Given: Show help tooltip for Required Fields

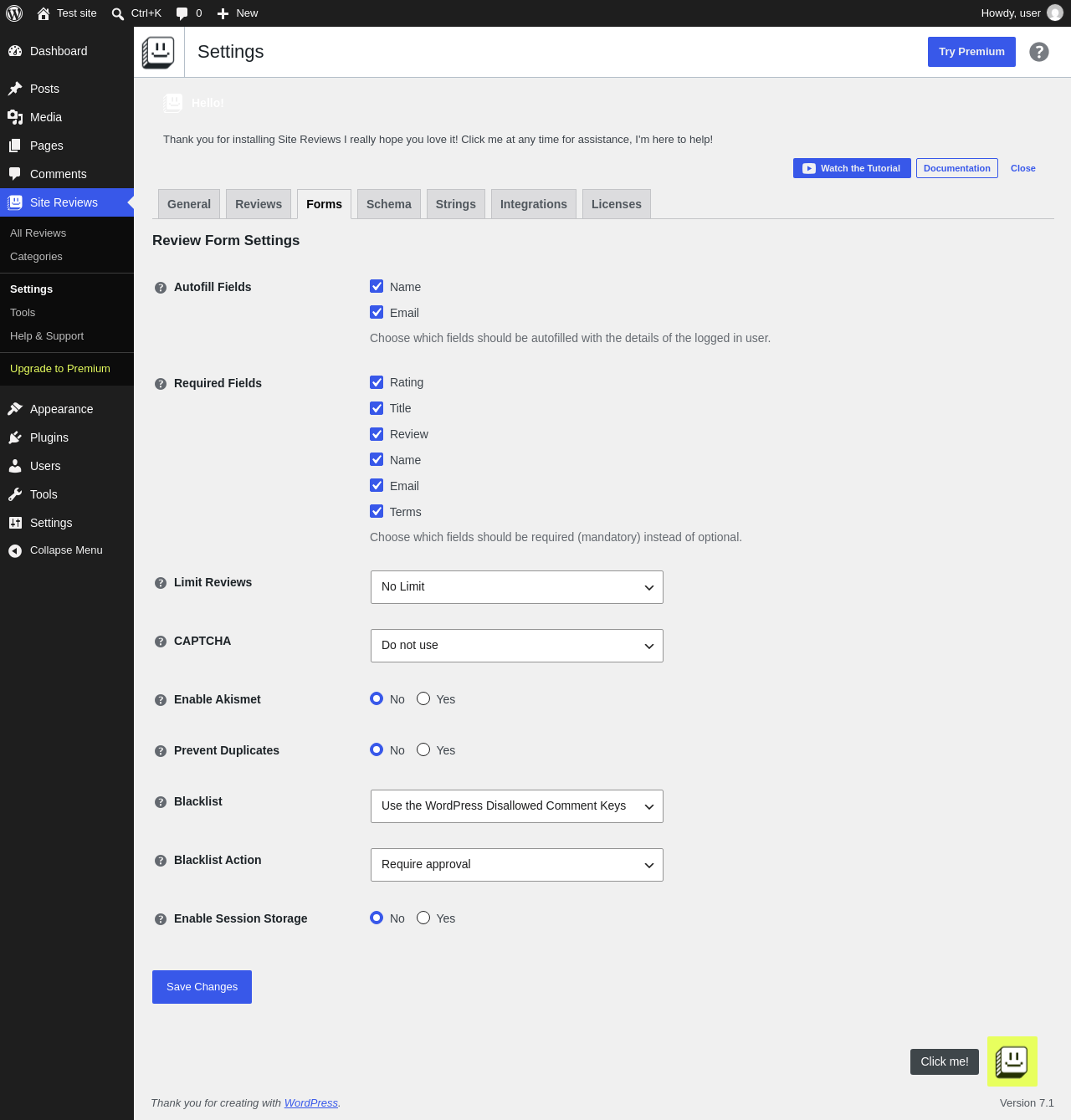Looking at the screenshot, I should coord(161,384).
